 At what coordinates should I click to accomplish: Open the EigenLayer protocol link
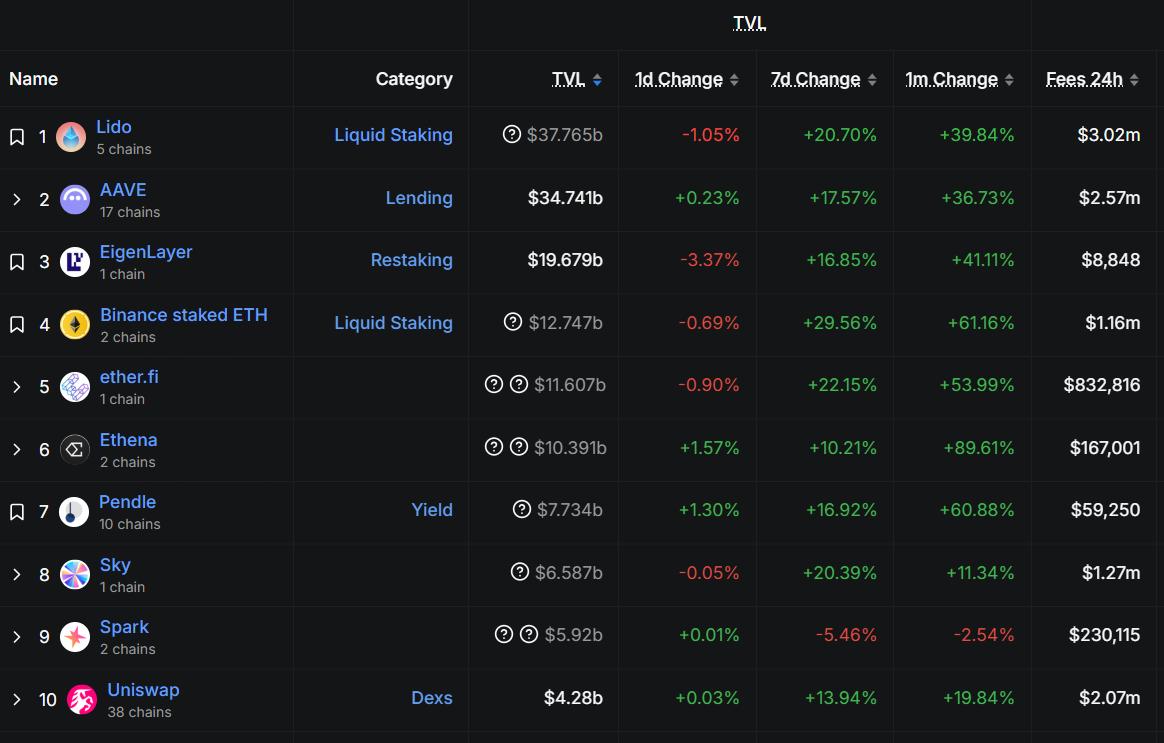[x=146, y=252]
